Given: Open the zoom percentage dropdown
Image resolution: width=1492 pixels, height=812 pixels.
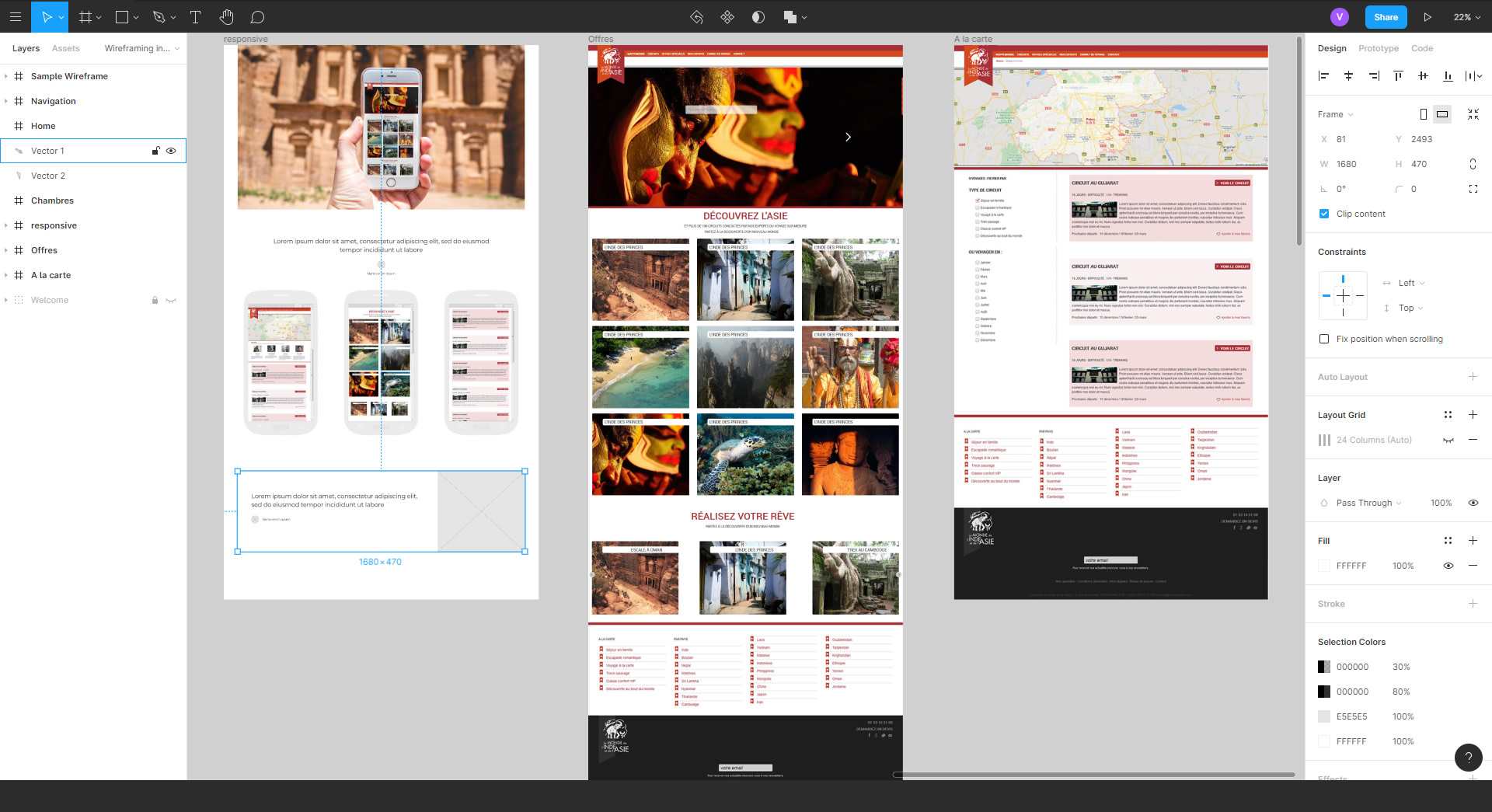Looking at the screenshot, I should pyautogui.click(x=1464, y=16).
